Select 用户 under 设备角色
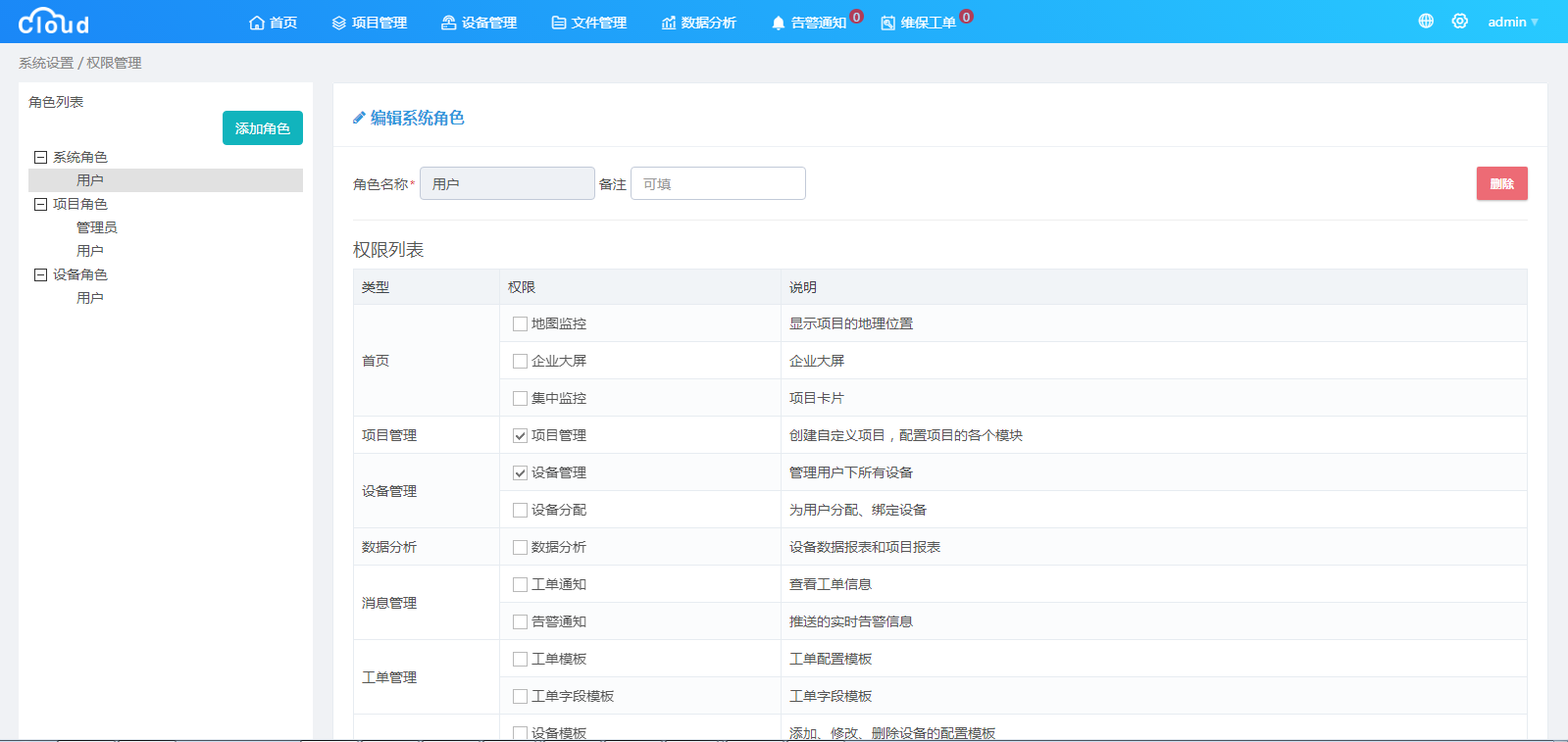1568x742 pixels. pyautogui.click(x=90, y=298)
